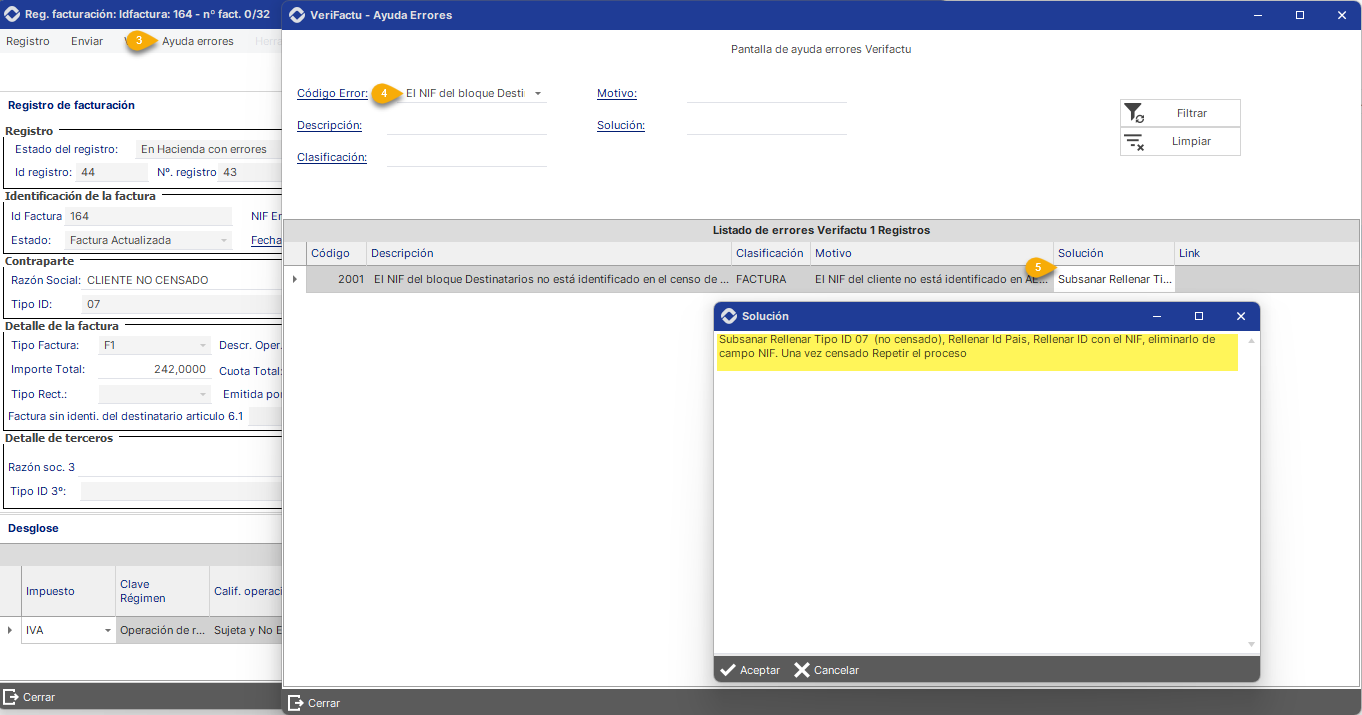Click the Solución dialog scrollbar down arrow

[1252, 645]
